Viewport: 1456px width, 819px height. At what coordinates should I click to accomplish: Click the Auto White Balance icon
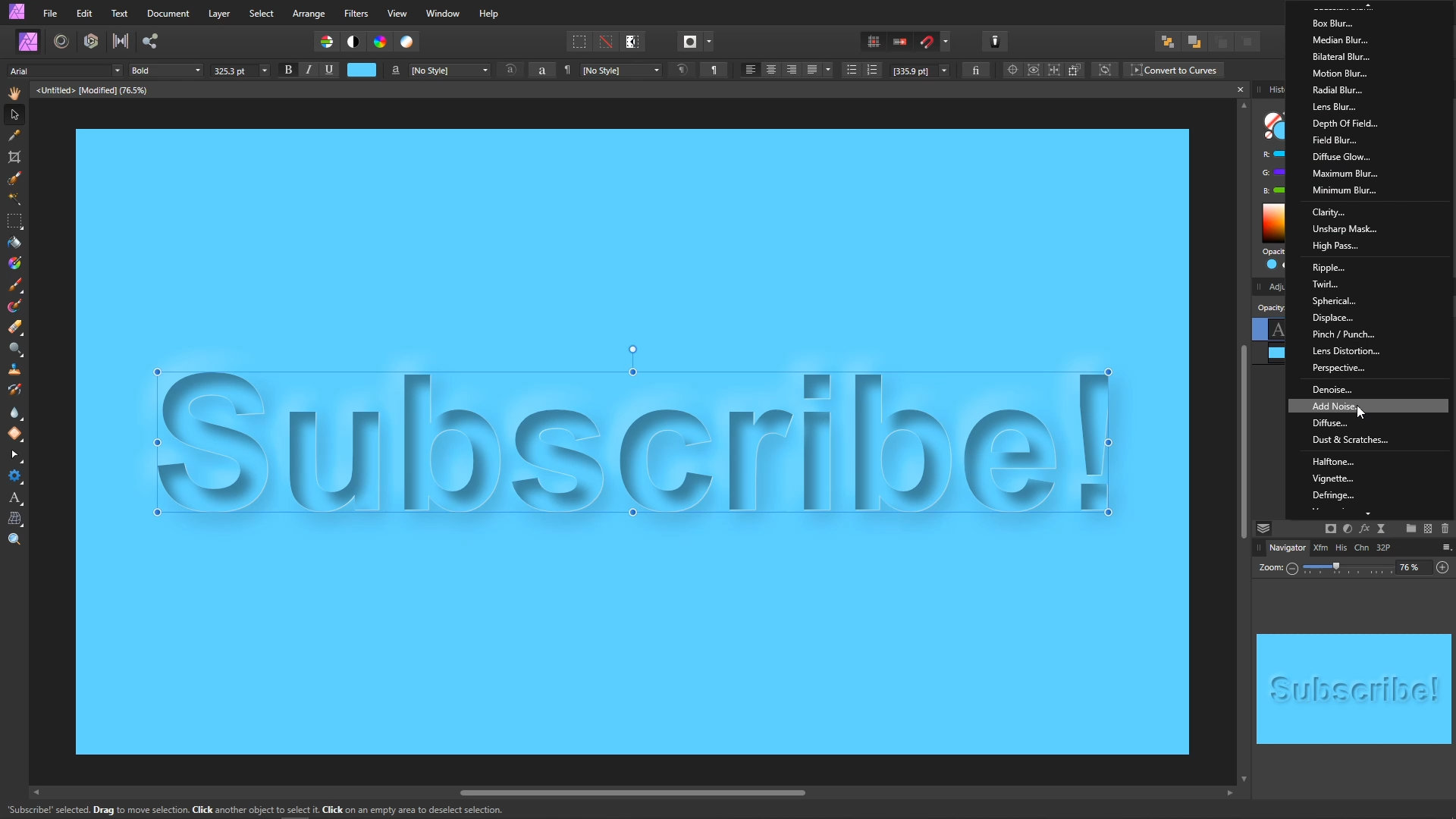coord(406,42)
